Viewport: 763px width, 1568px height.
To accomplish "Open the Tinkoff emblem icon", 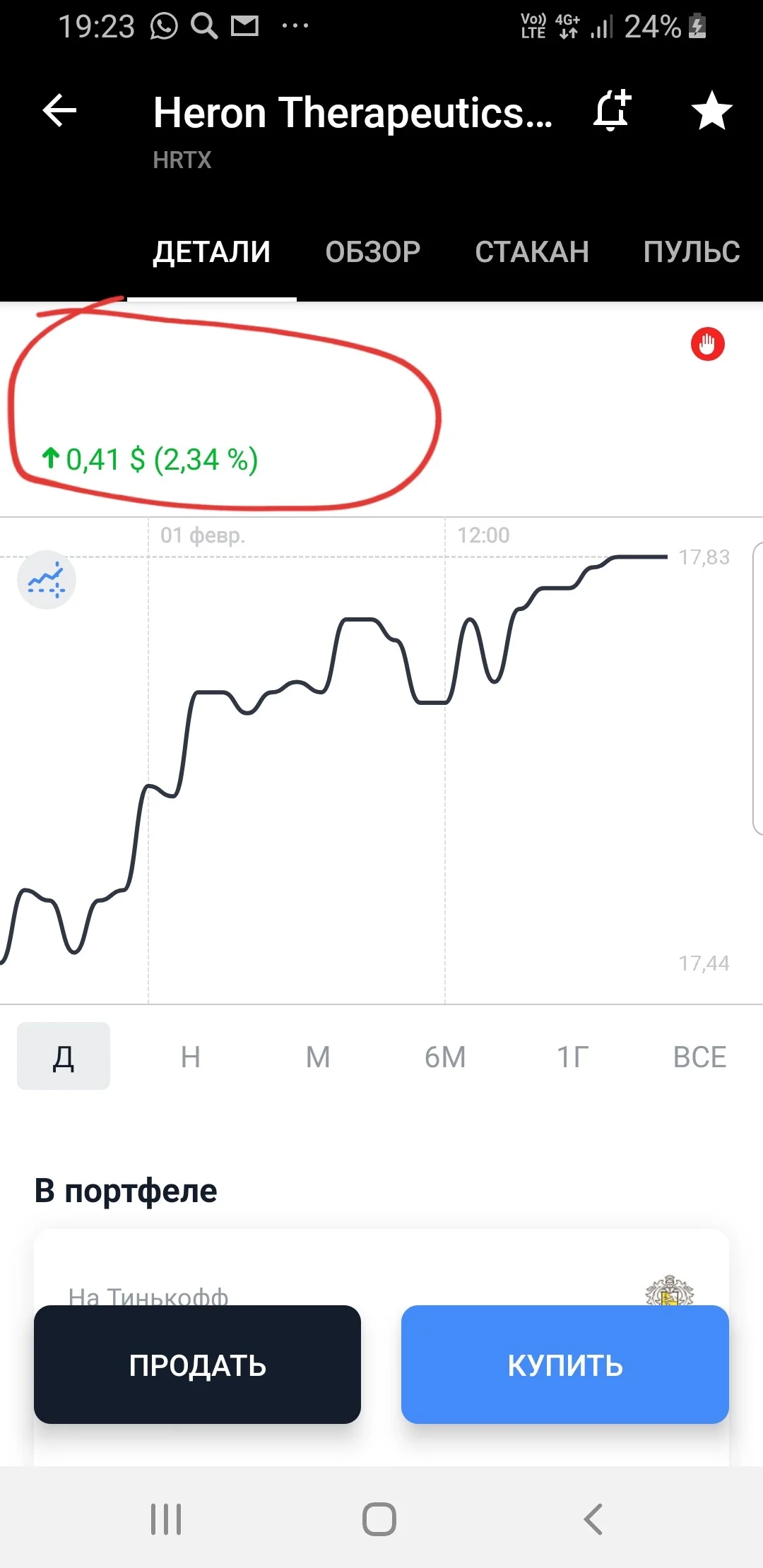I will [669, 1290].
